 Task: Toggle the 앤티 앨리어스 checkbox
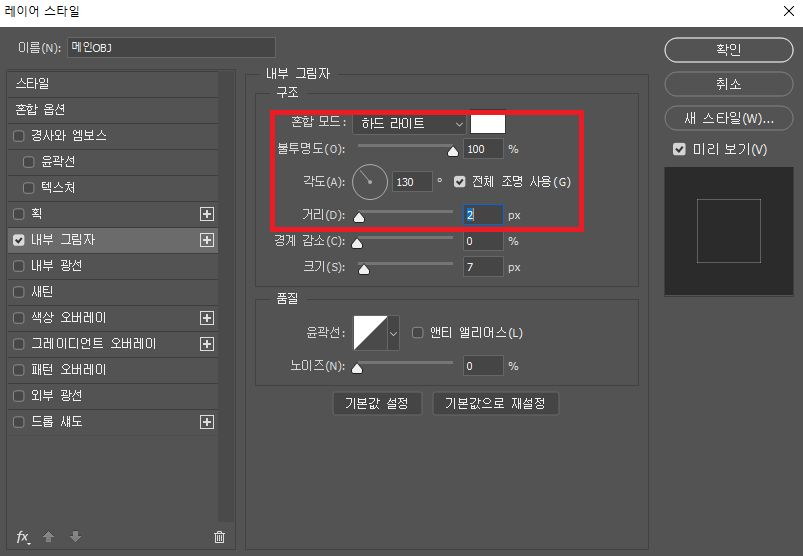418,333
